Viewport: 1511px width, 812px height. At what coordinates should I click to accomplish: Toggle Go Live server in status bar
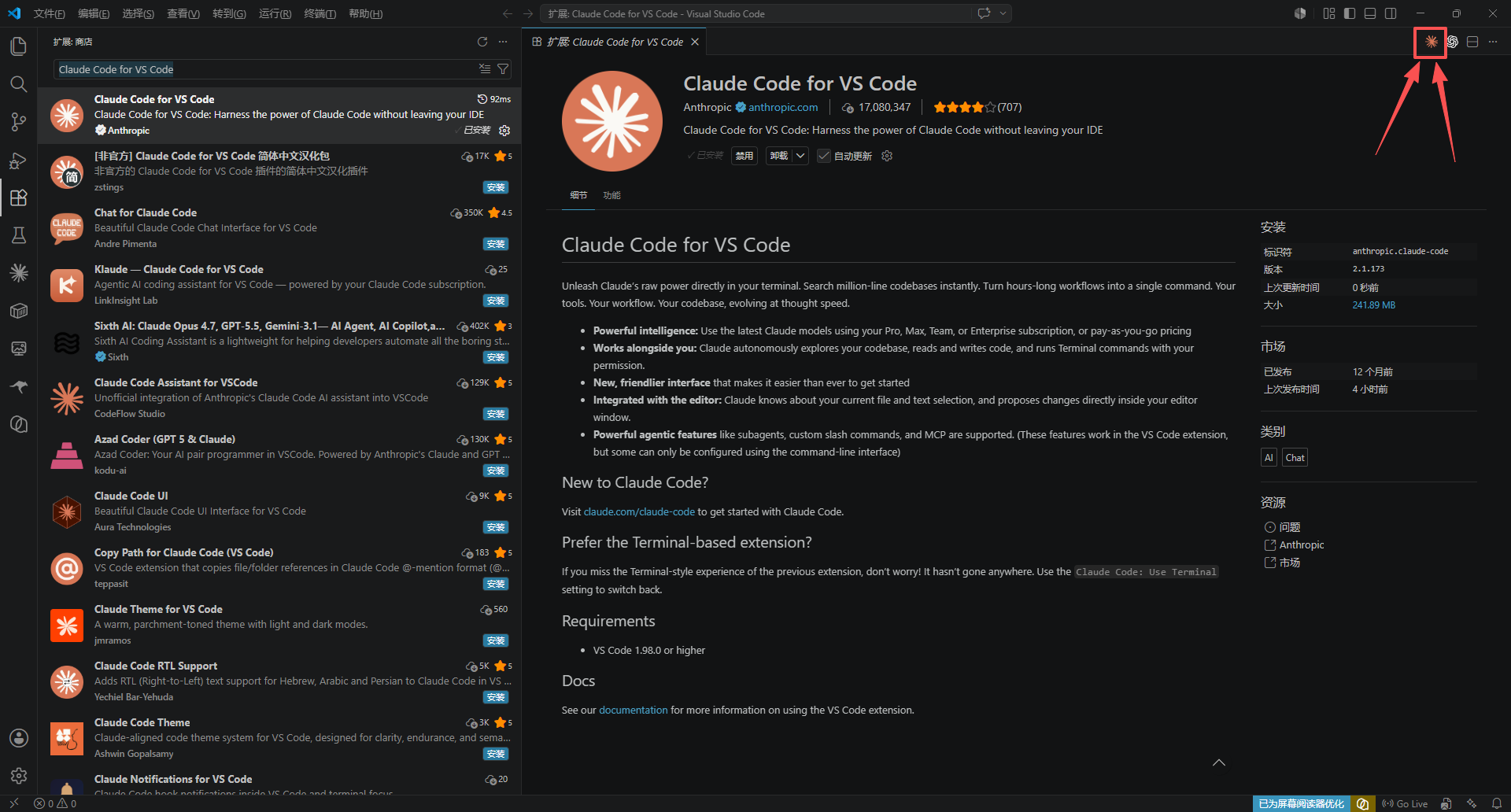1405,803
